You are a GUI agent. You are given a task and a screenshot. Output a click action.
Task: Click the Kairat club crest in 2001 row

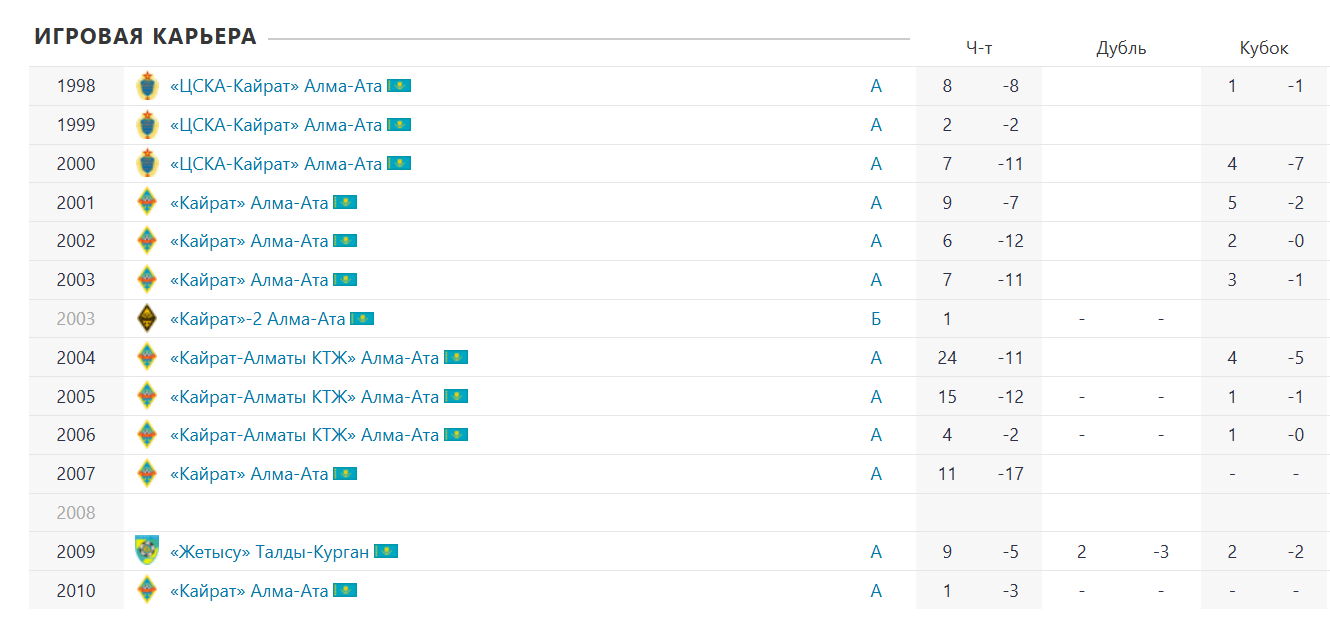pos(147,202)
